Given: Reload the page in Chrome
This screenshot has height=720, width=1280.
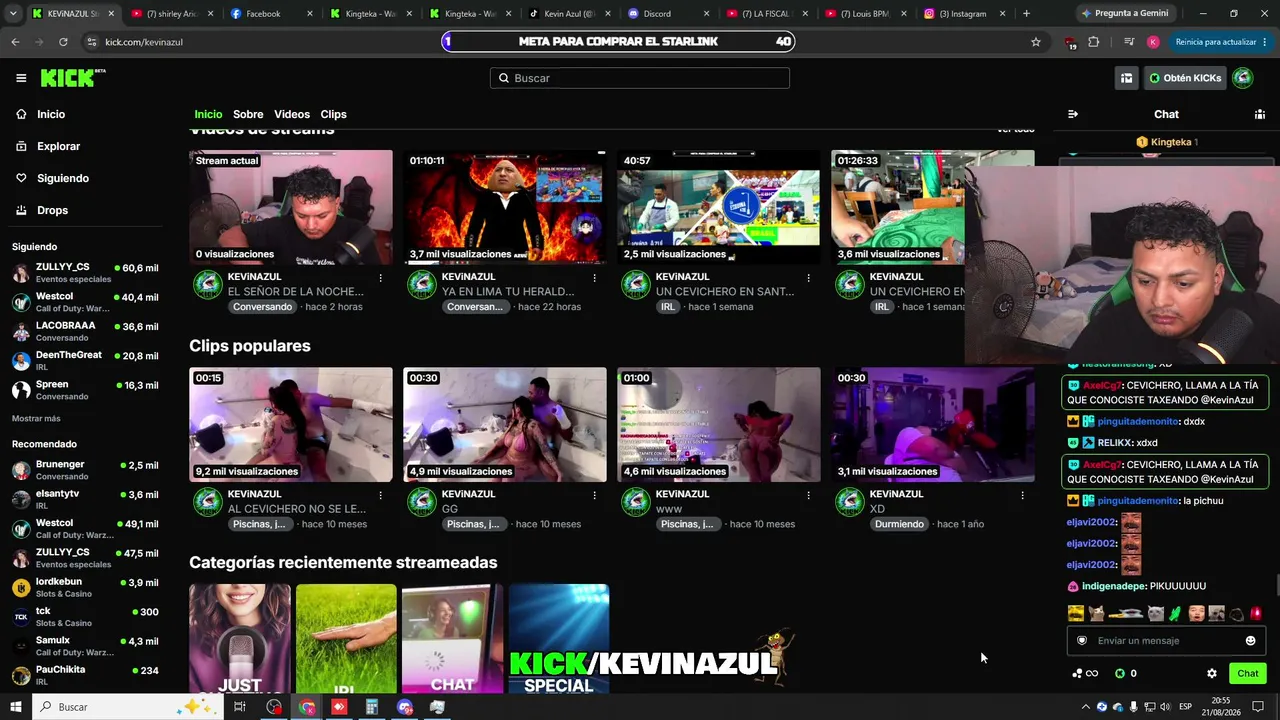Looking at the screenshot, I should pos(63,42).
